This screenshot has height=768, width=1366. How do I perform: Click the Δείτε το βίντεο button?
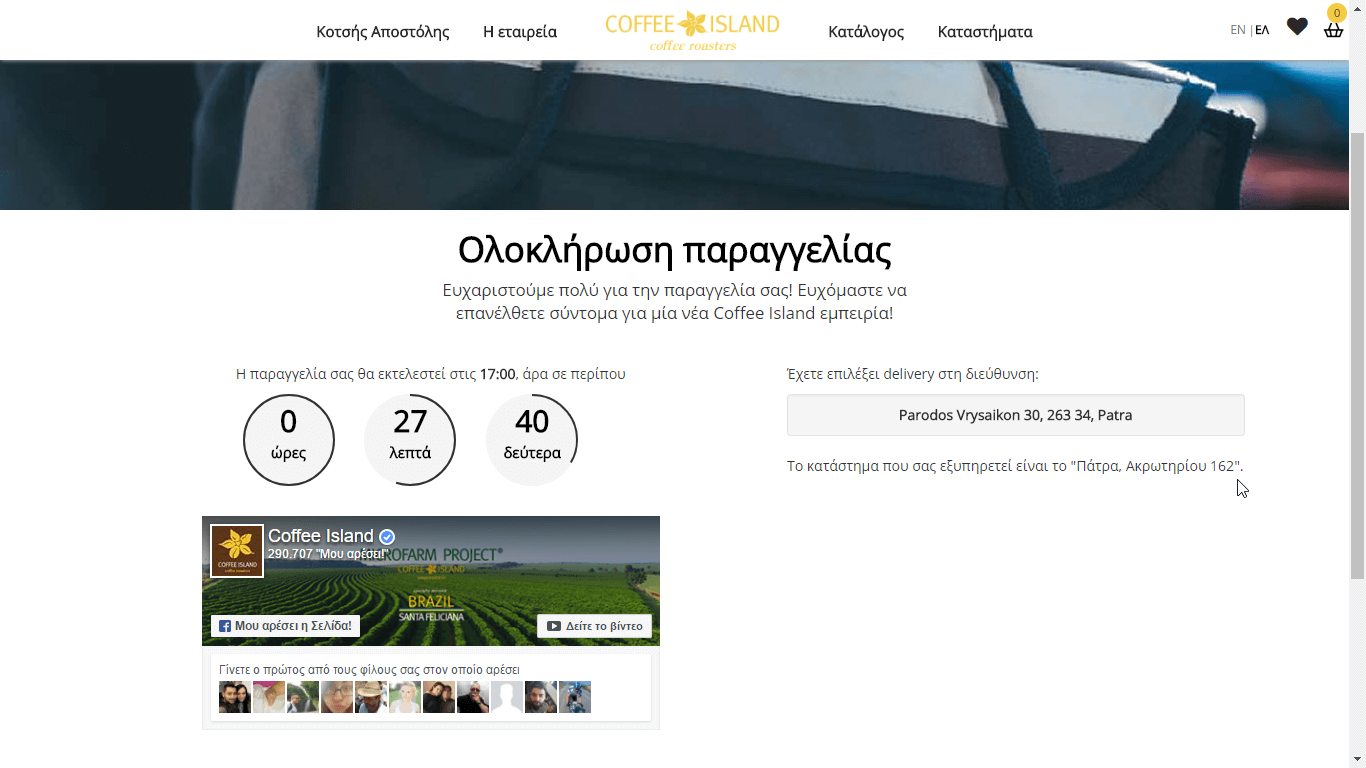pyautogui.click(x=594, y=626)
